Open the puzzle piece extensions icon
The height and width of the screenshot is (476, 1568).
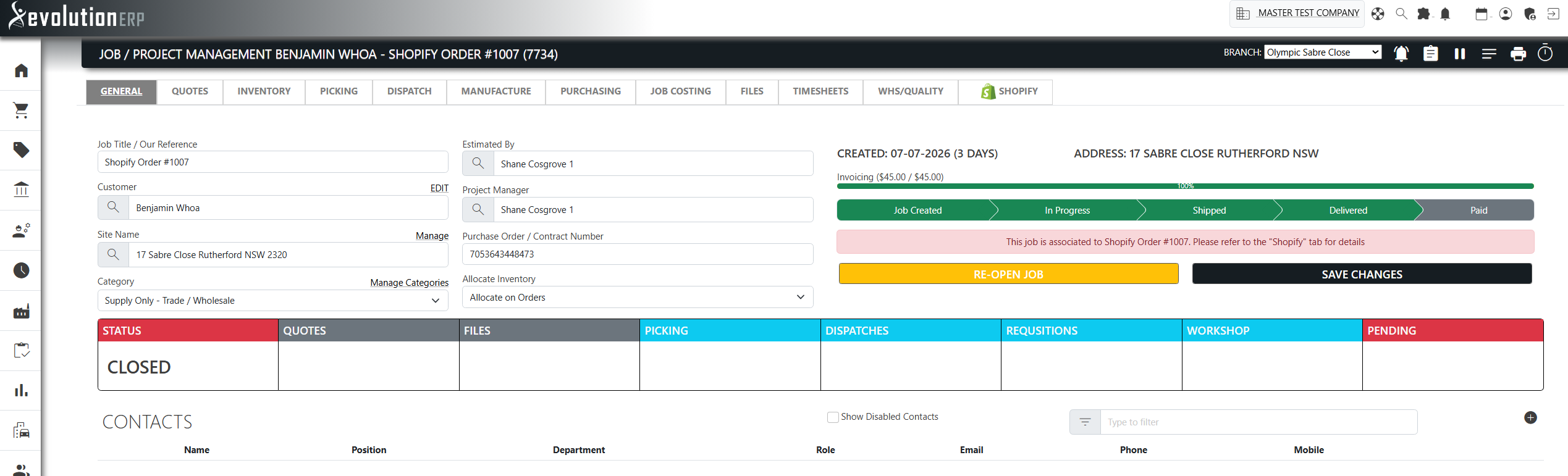coord(1423,14)
